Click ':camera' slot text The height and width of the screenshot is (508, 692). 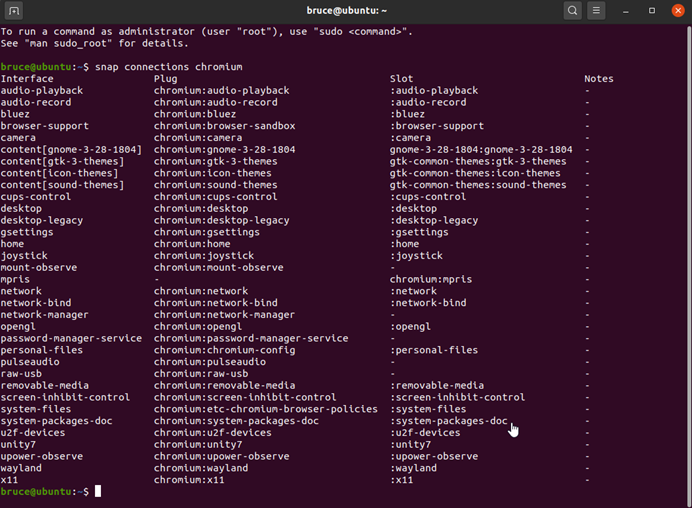[410, 138]
